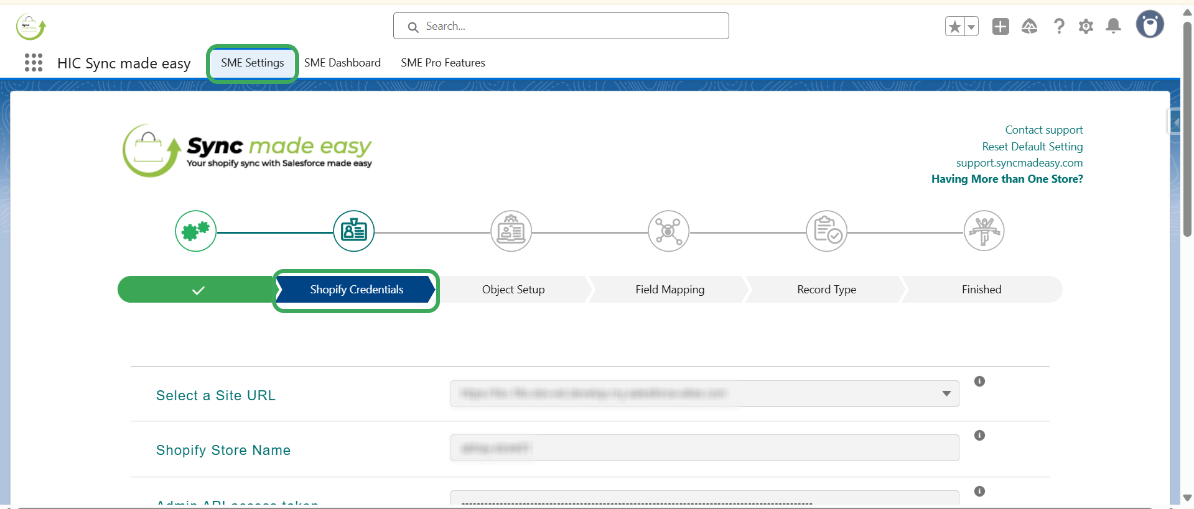Click the page vertical scrollbar
This screenshot has height=509, width=1194.
(x=1189, y=130)
